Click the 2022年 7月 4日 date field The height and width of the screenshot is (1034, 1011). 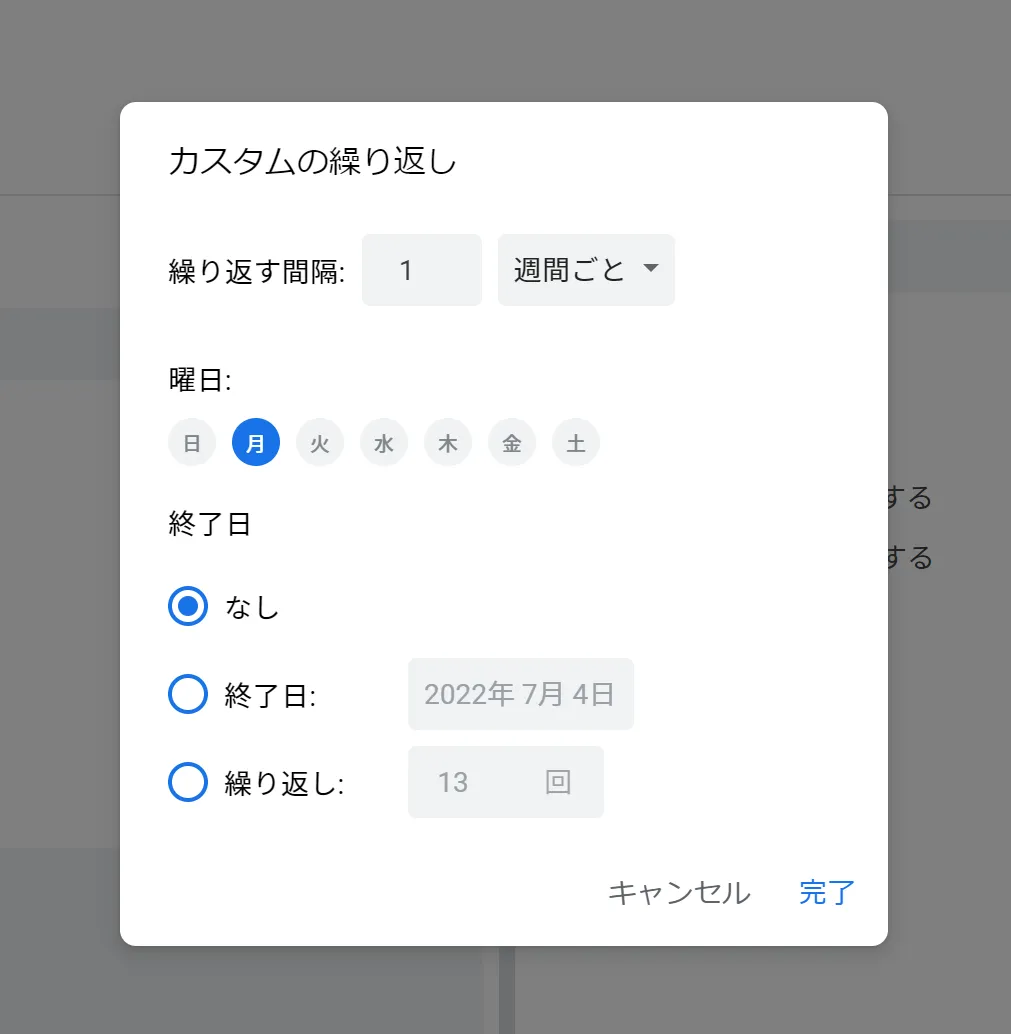pos(520,694)
